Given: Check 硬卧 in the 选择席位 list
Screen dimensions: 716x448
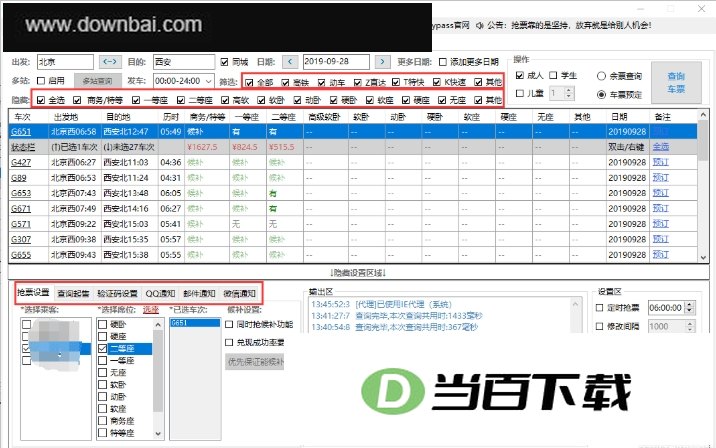Looking at the screenshot, I should click(102, 324).
